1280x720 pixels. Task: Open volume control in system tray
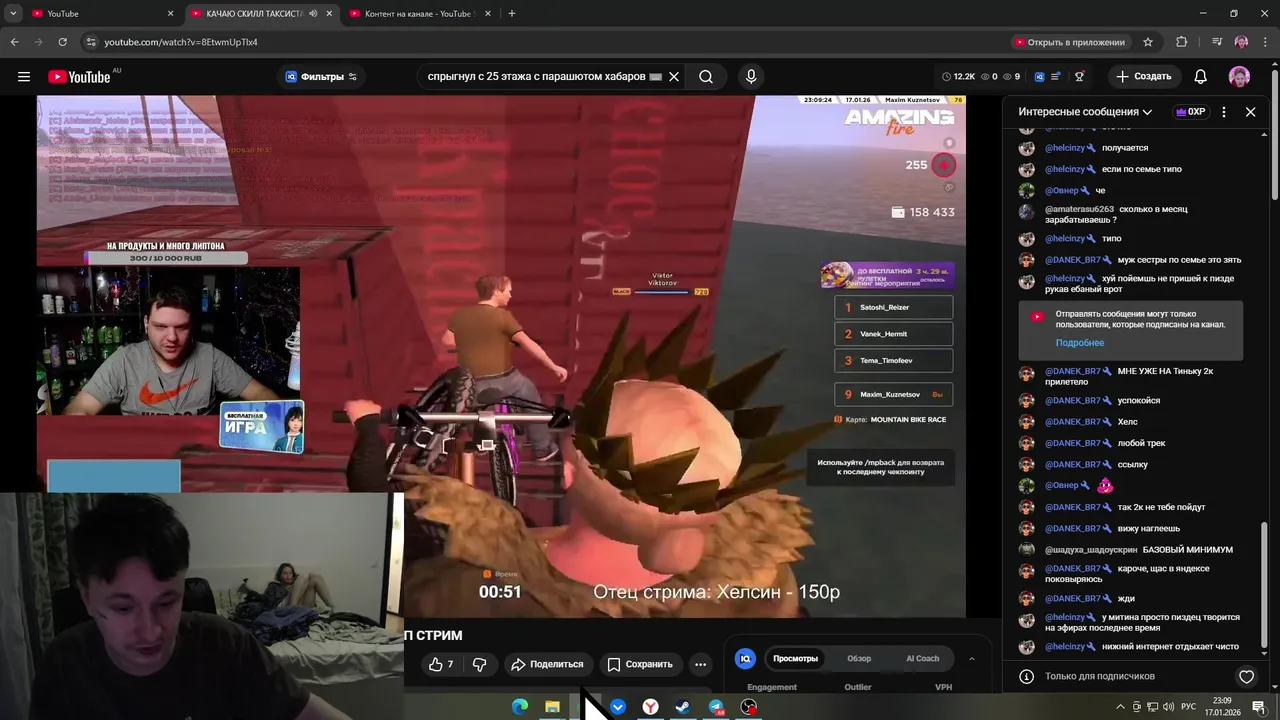(x=1169, y=707)
